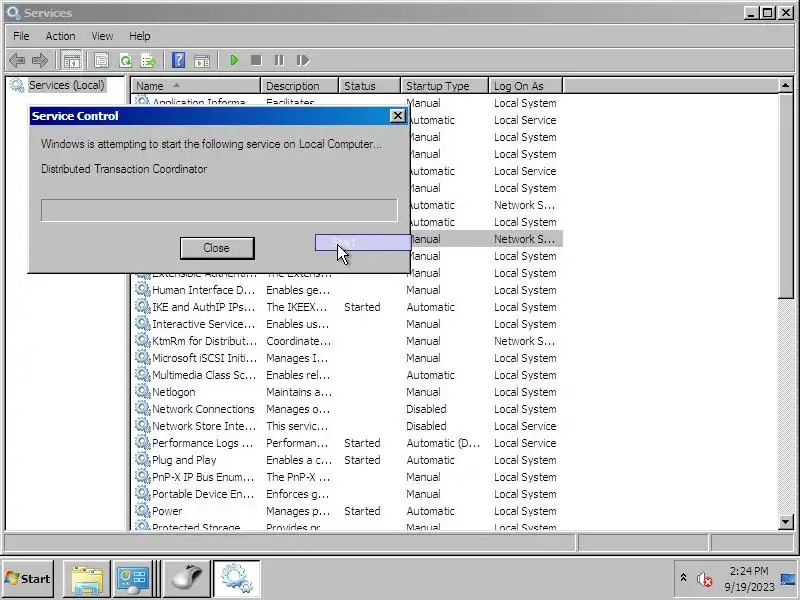
Task: Sort by the Status column header
Action: coord(369,86)
